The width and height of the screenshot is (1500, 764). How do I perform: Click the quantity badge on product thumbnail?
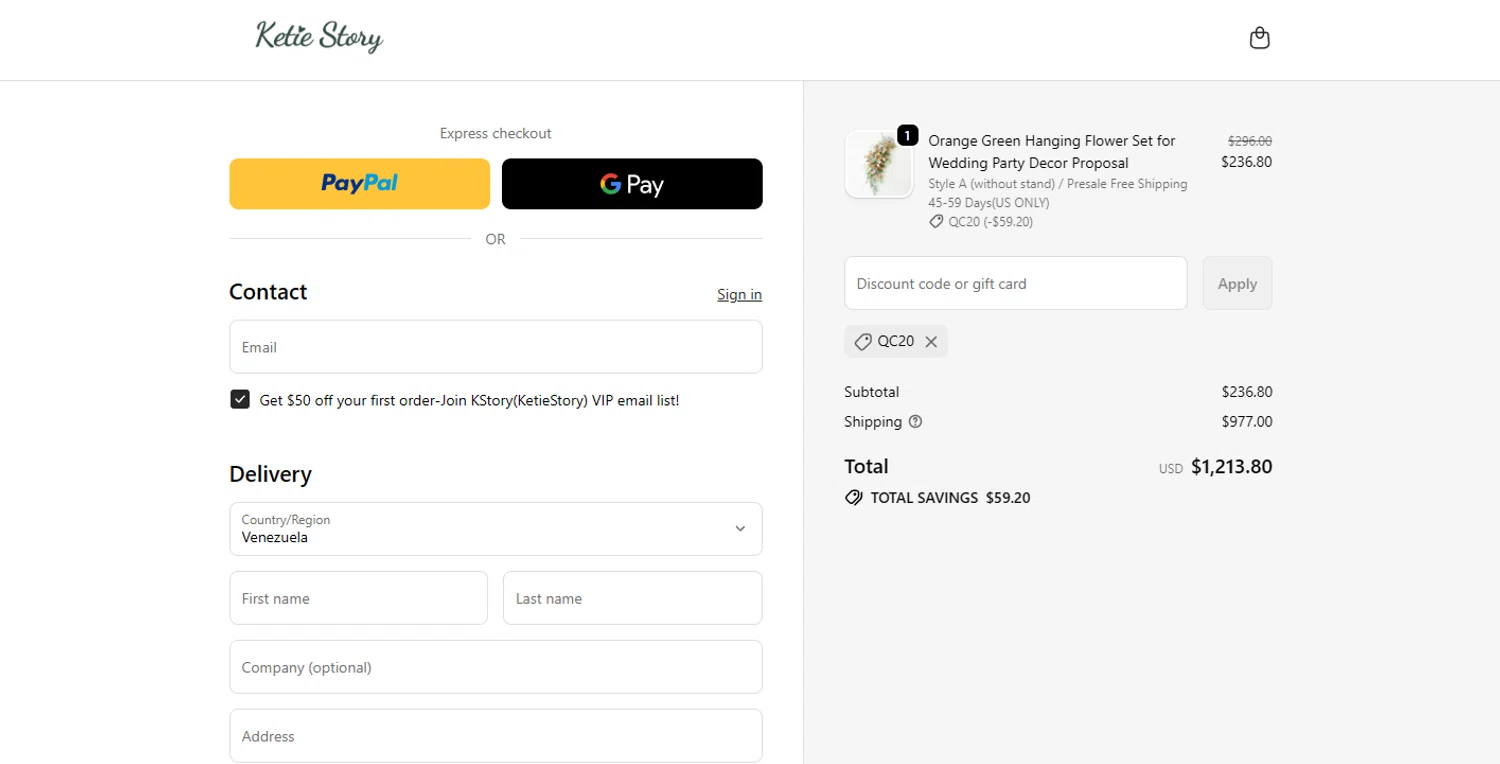click(907, 135)
